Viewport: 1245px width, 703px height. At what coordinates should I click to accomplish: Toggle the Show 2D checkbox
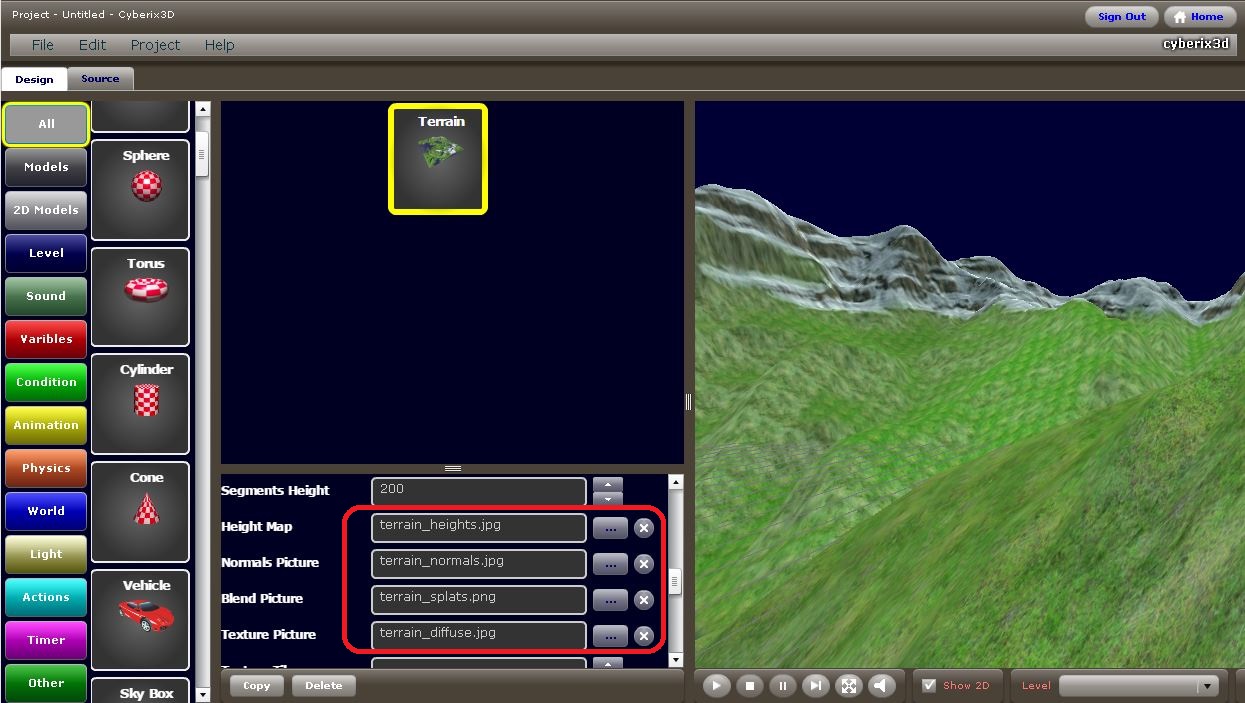point(929,685)
